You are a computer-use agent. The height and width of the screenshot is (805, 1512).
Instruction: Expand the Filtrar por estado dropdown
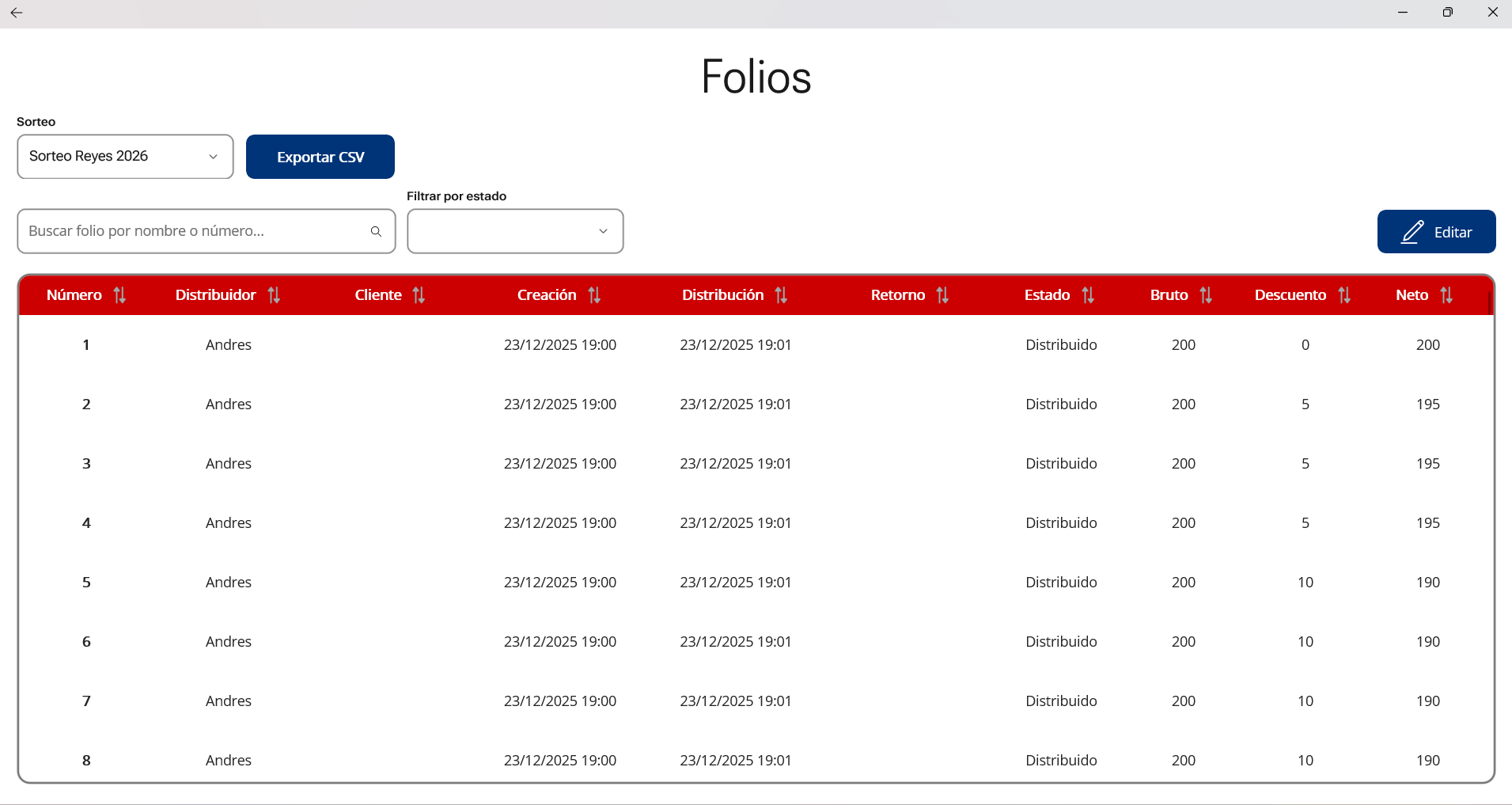(x=515, y=231)
